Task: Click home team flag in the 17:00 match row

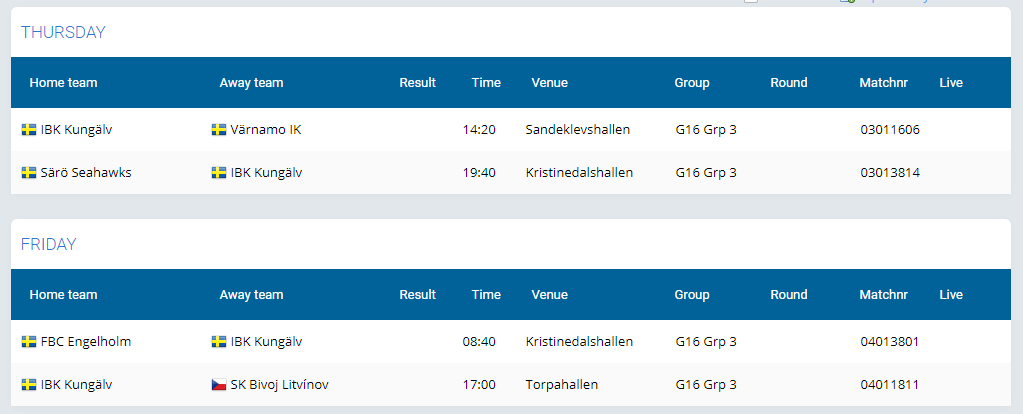Action: [29, 385]
